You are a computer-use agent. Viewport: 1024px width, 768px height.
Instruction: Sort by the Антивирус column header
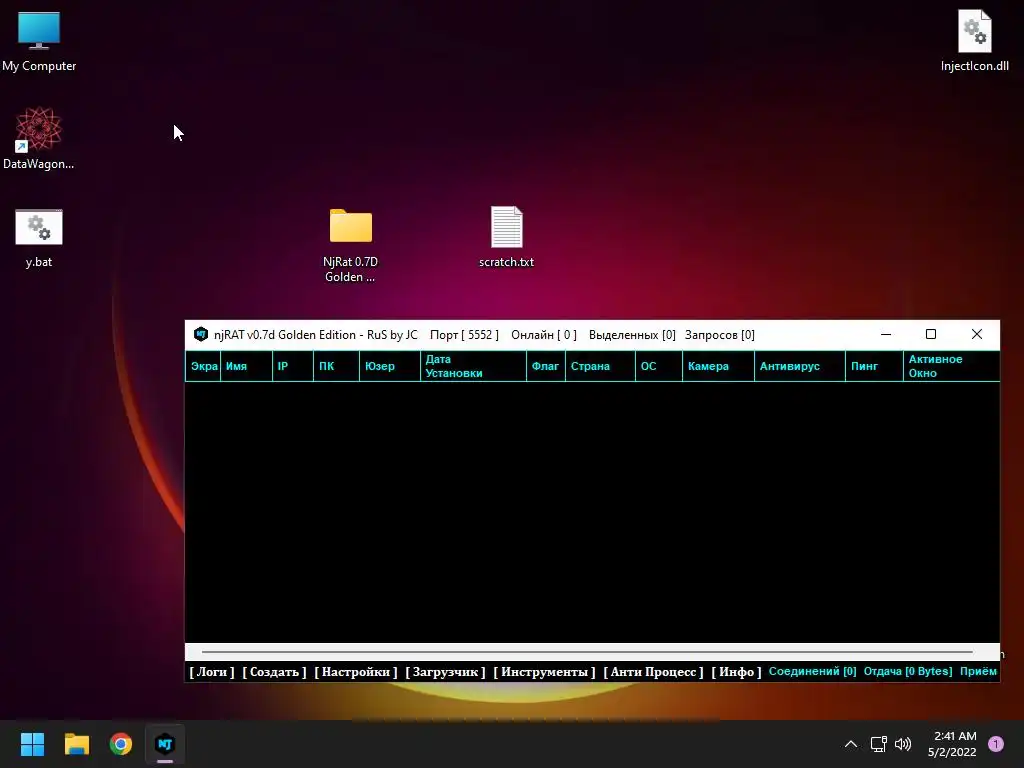click(799, 366)
